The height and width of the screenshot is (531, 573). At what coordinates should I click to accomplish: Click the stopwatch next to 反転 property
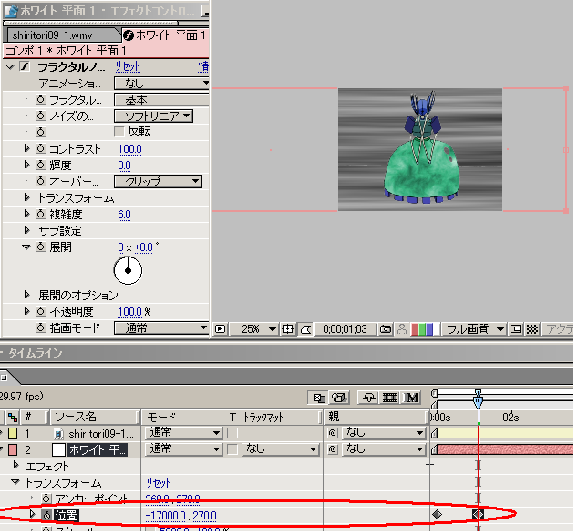(x=41, y=132)
